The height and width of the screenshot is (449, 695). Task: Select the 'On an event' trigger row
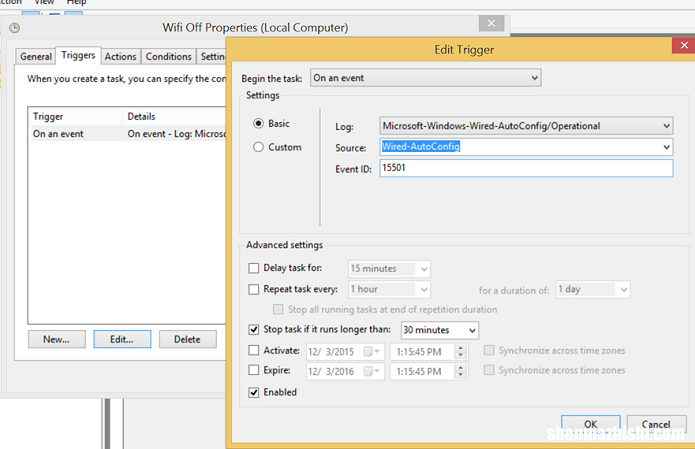tap(127, 134)
